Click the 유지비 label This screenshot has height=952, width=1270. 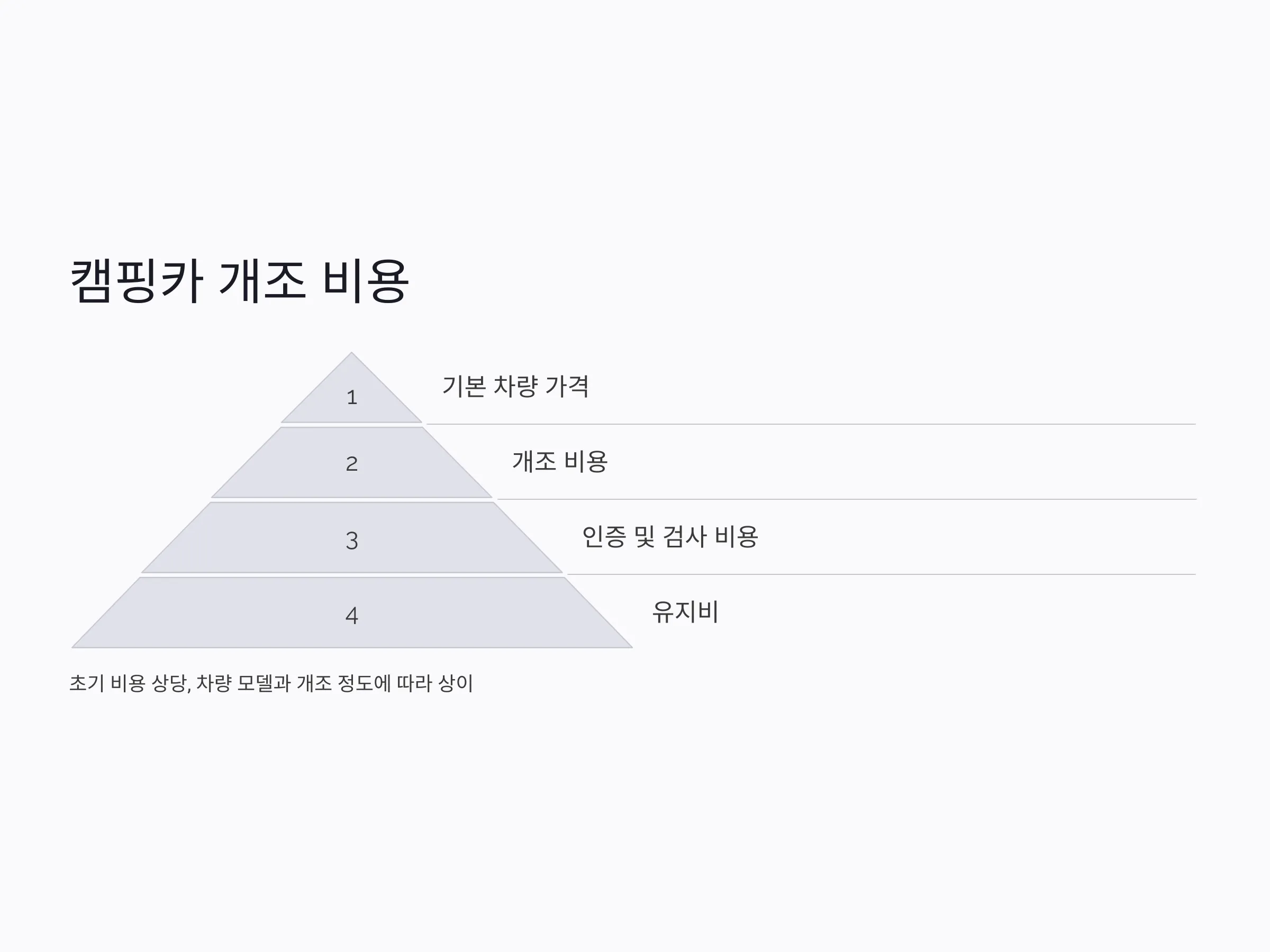(685, 612)
